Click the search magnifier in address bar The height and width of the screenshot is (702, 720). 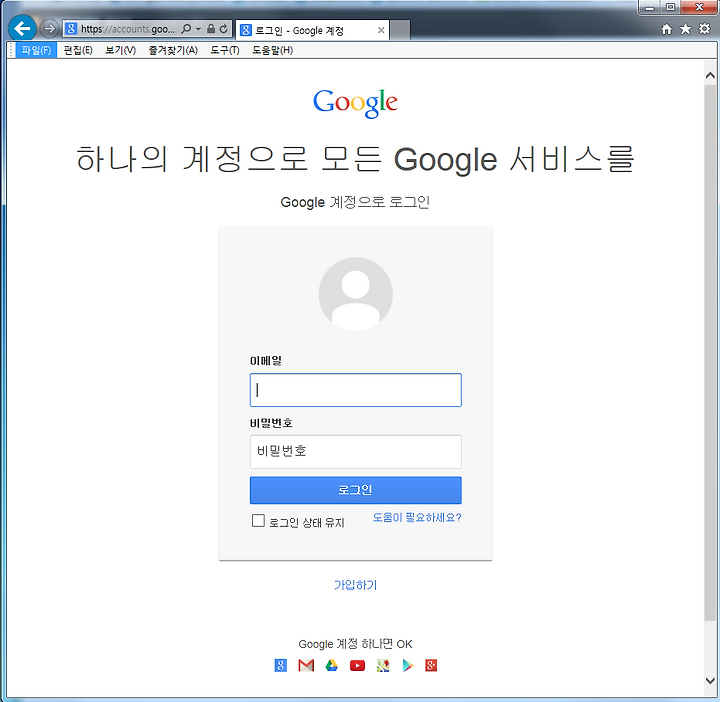coord(186,29)
